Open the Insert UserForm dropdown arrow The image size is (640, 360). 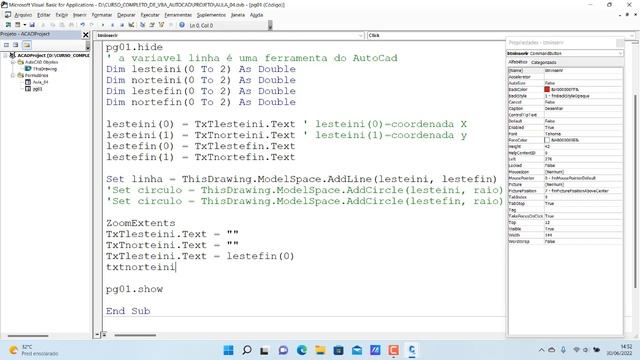[24, 25]
